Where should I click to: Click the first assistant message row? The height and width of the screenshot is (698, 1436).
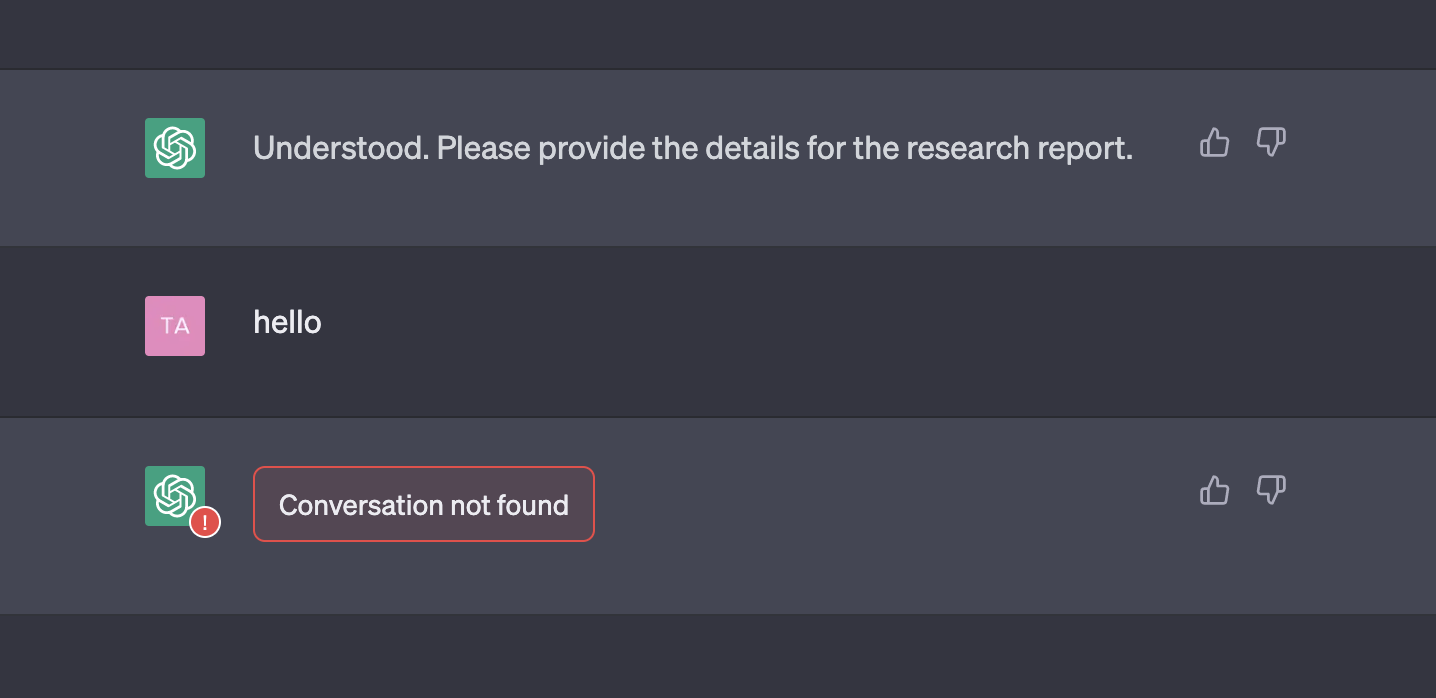pyautogui.click(x=718, y=156)
